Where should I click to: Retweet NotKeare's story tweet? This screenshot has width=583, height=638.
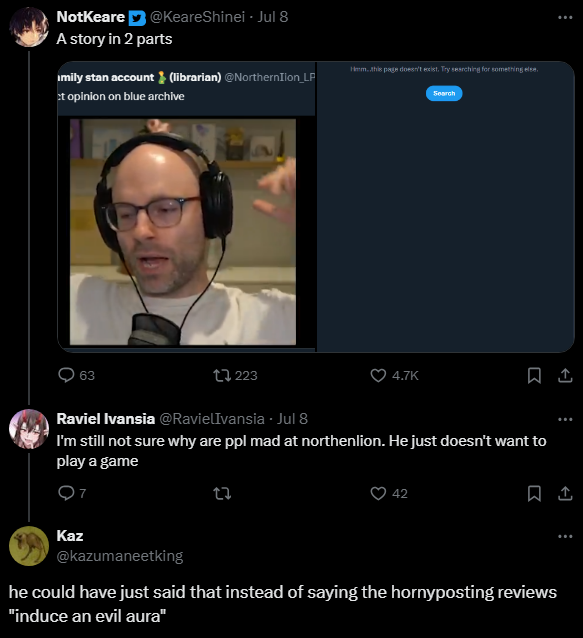coord(235,375)
